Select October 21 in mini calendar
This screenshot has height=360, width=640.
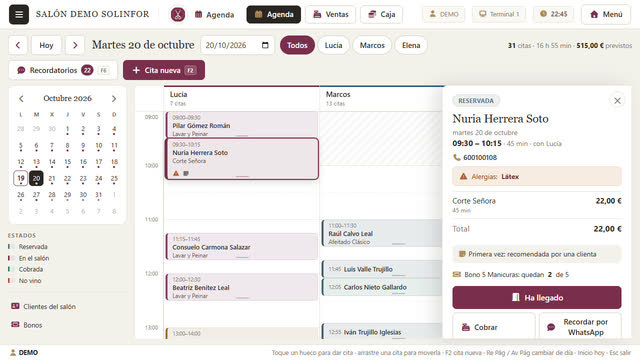[x=52, y=178]
